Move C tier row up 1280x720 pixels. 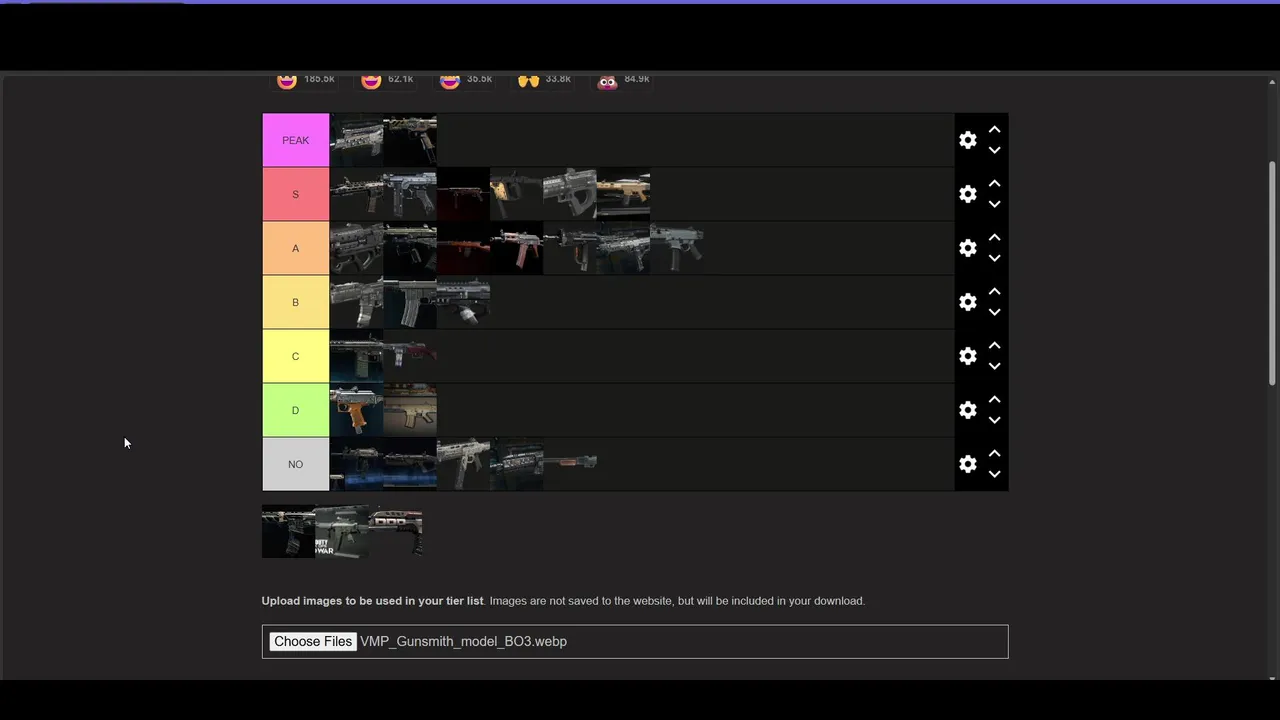(x=994, y=346)
